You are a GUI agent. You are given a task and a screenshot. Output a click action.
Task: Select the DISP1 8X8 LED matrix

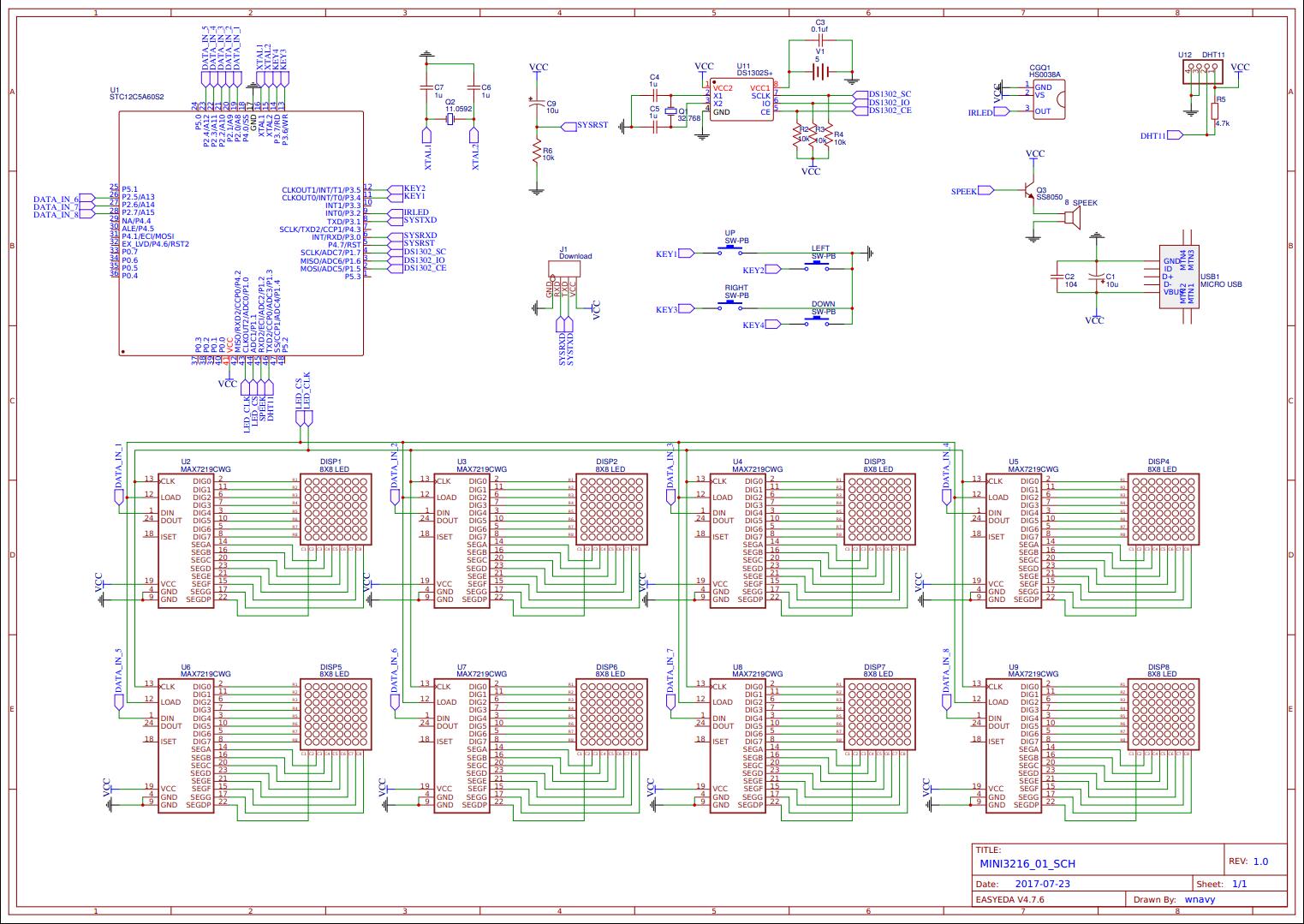pos(336,510)
